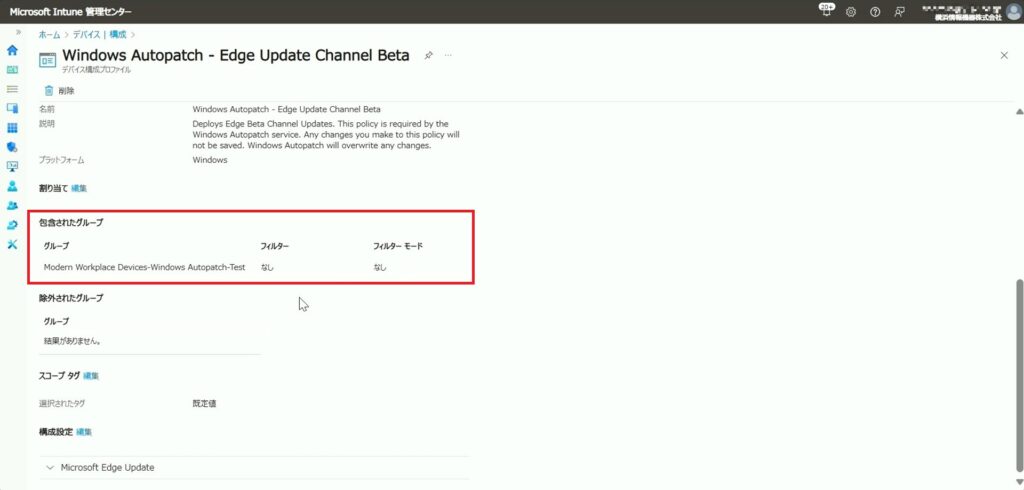Open the All services list icon in the sidebar
The width and height of the screenshot is (1024, 490).
(12, 89)
